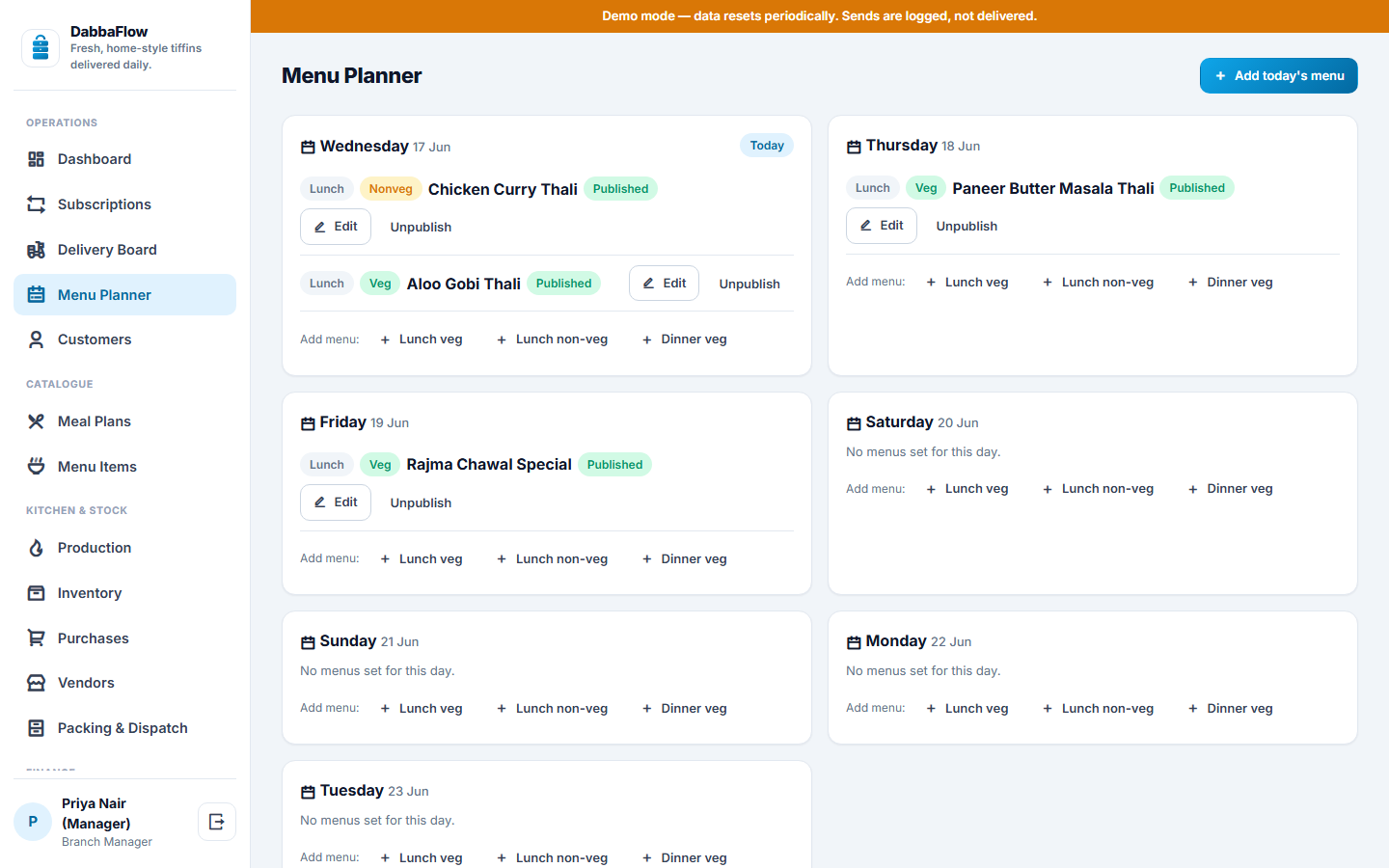Click the DabbaFlow tiffin logo icon

pyautogui.click(x=41, y=47)
